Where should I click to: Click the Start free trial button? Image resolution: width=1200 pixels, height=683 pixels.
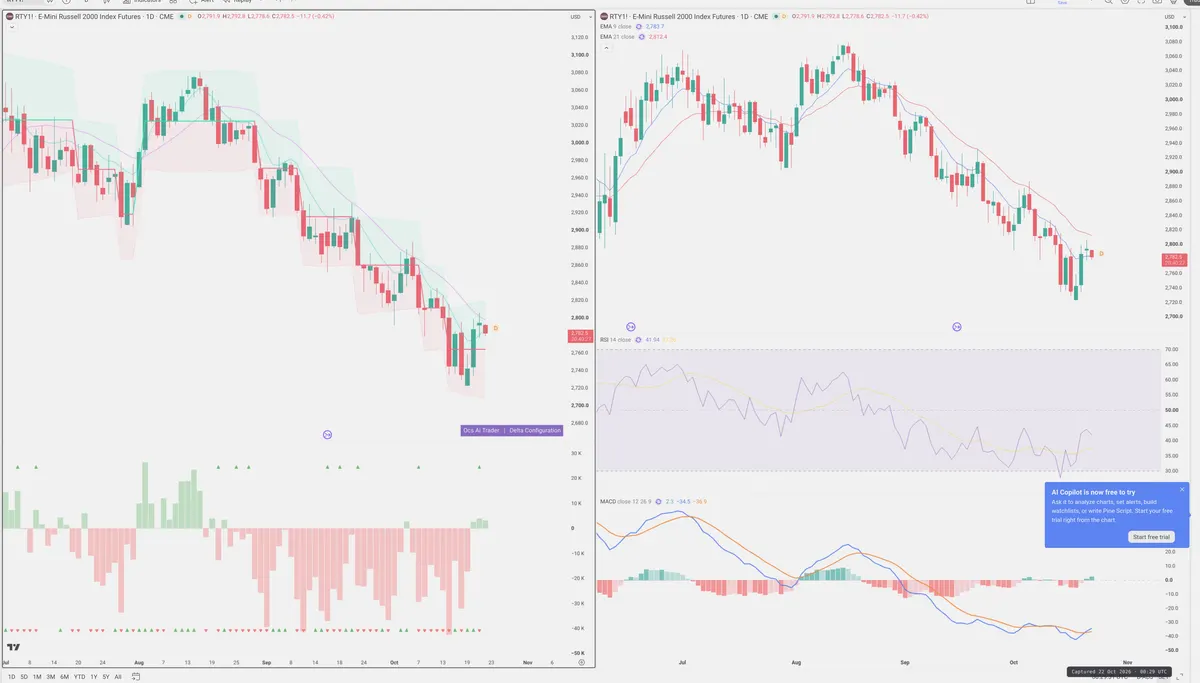tap(1151, 537)
